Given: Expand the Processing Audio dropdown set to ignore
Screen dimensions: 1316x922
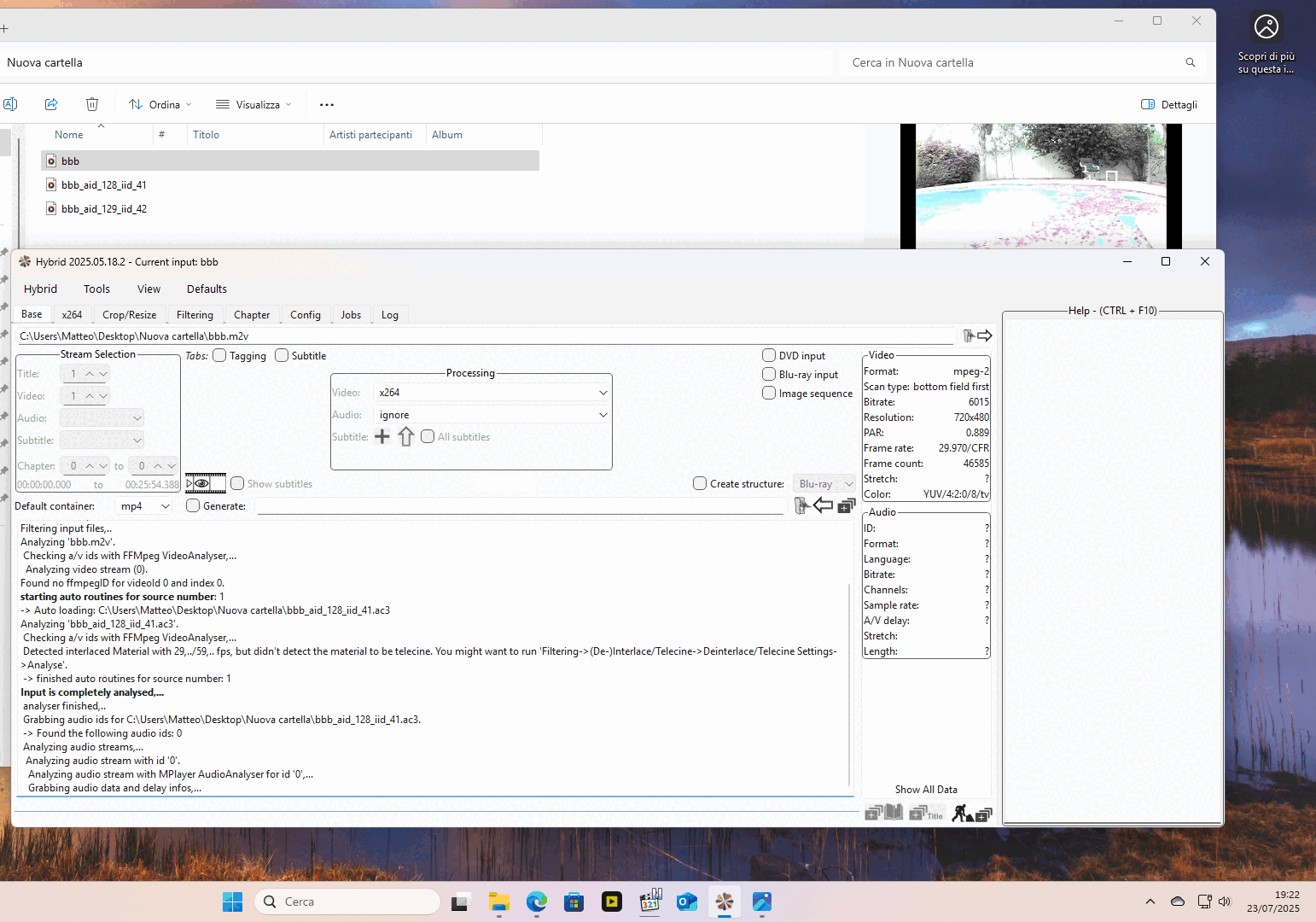Looking at the screenshot, I should (x=603, y=415).
